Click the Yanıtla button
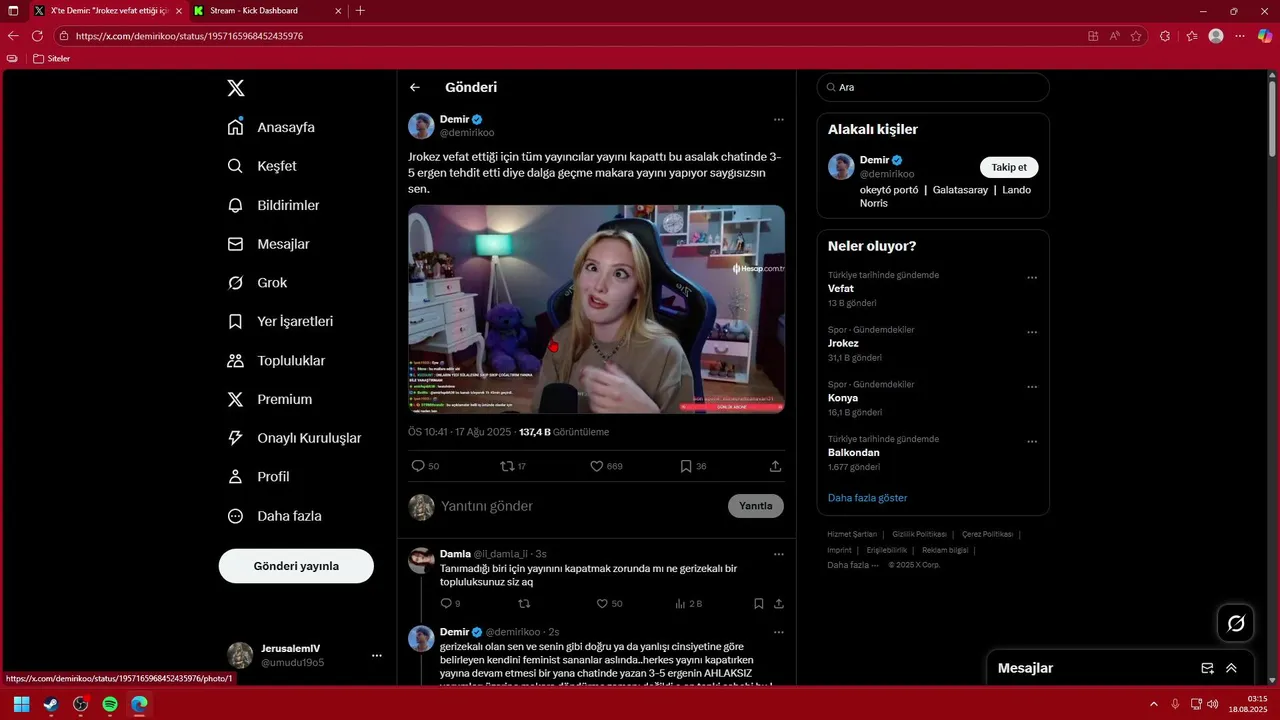The image size is (1280, 720). (x=756, y=506)
